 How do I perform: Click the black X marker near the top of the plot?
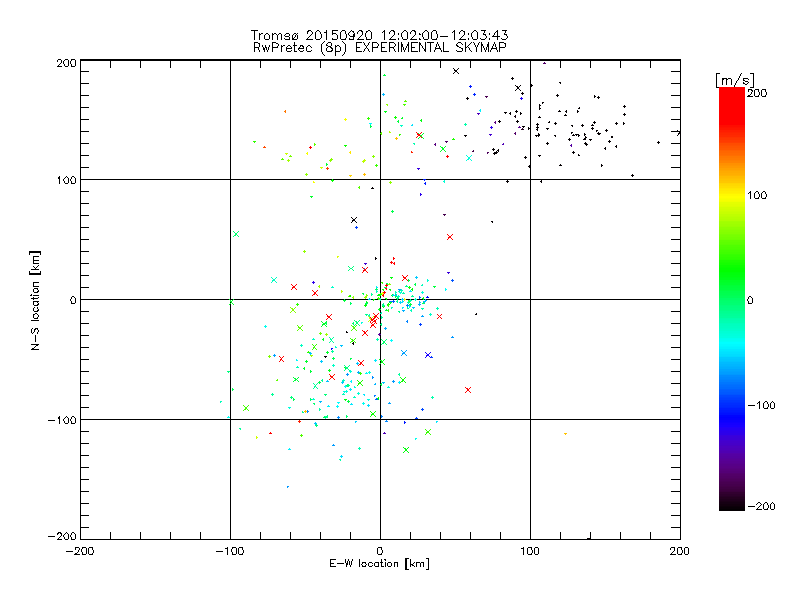[456, 71]
